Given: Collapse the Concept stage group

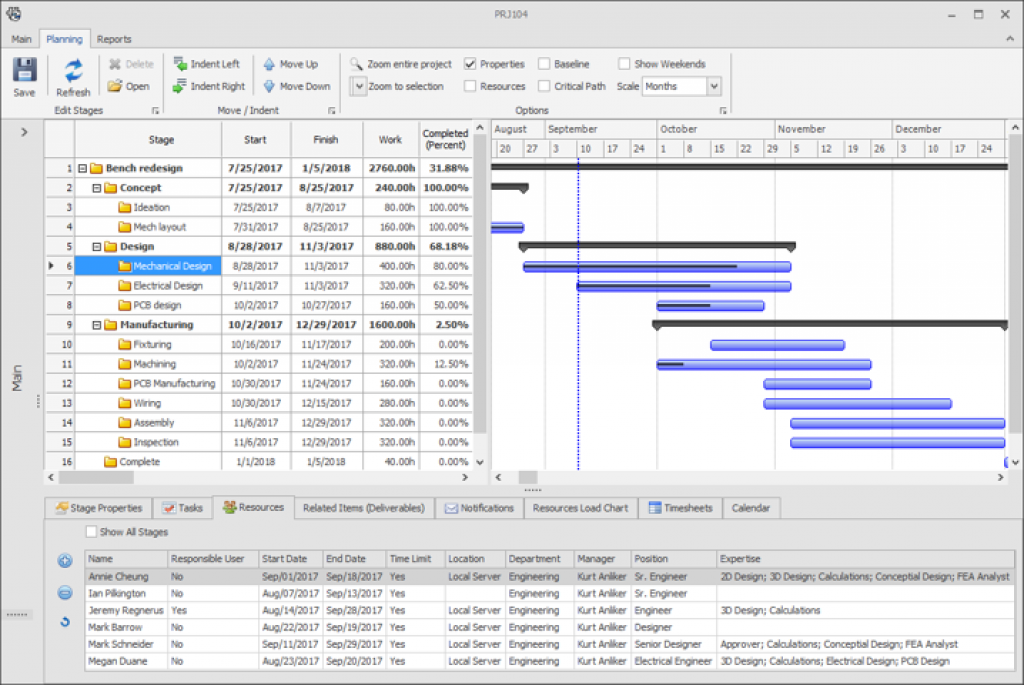Looking at the screenshot, I should pos(97,188).
